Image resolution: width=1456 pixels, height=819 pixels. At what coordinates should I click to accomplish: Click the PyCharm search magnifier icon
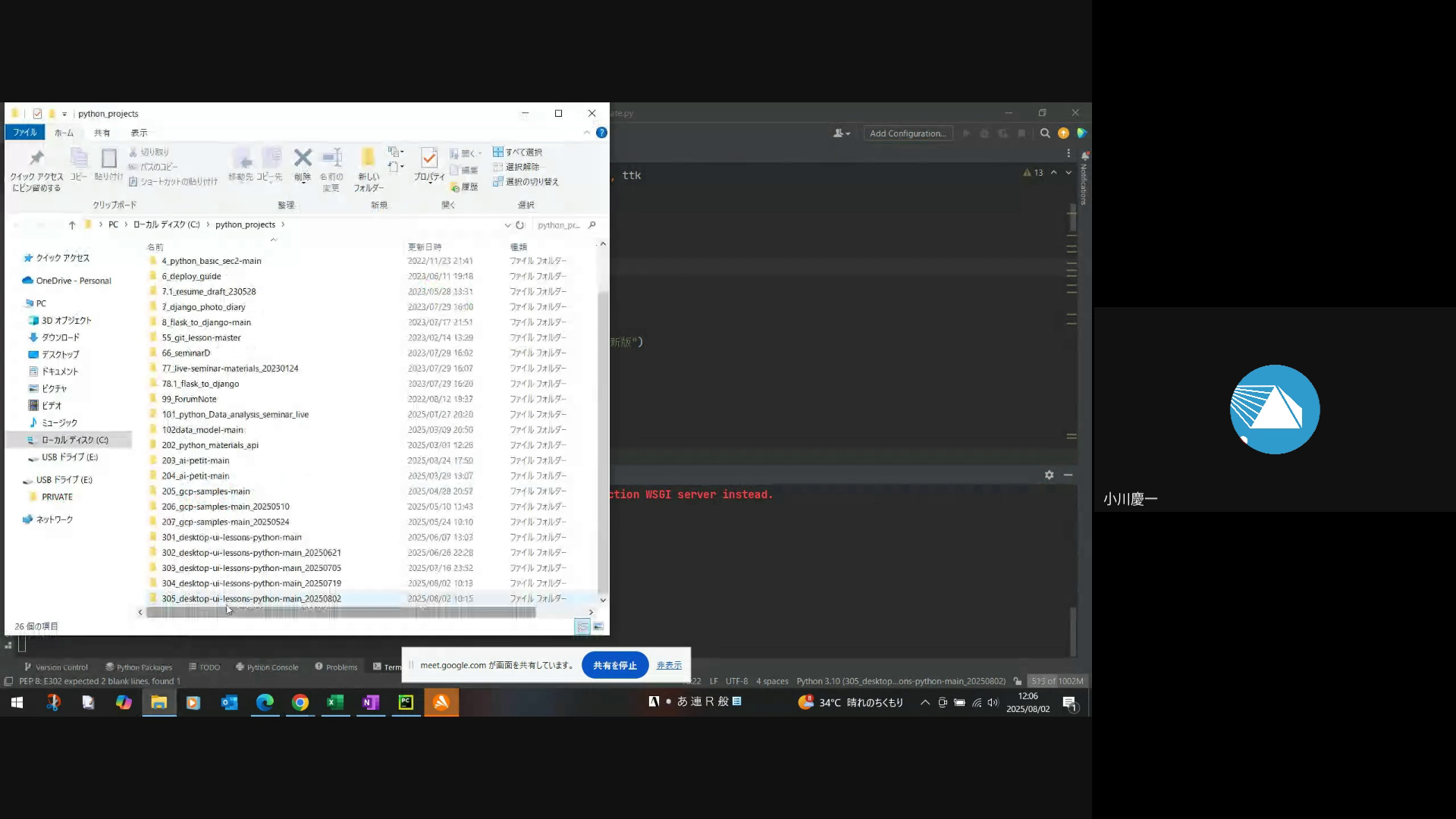coord(1045,133)
